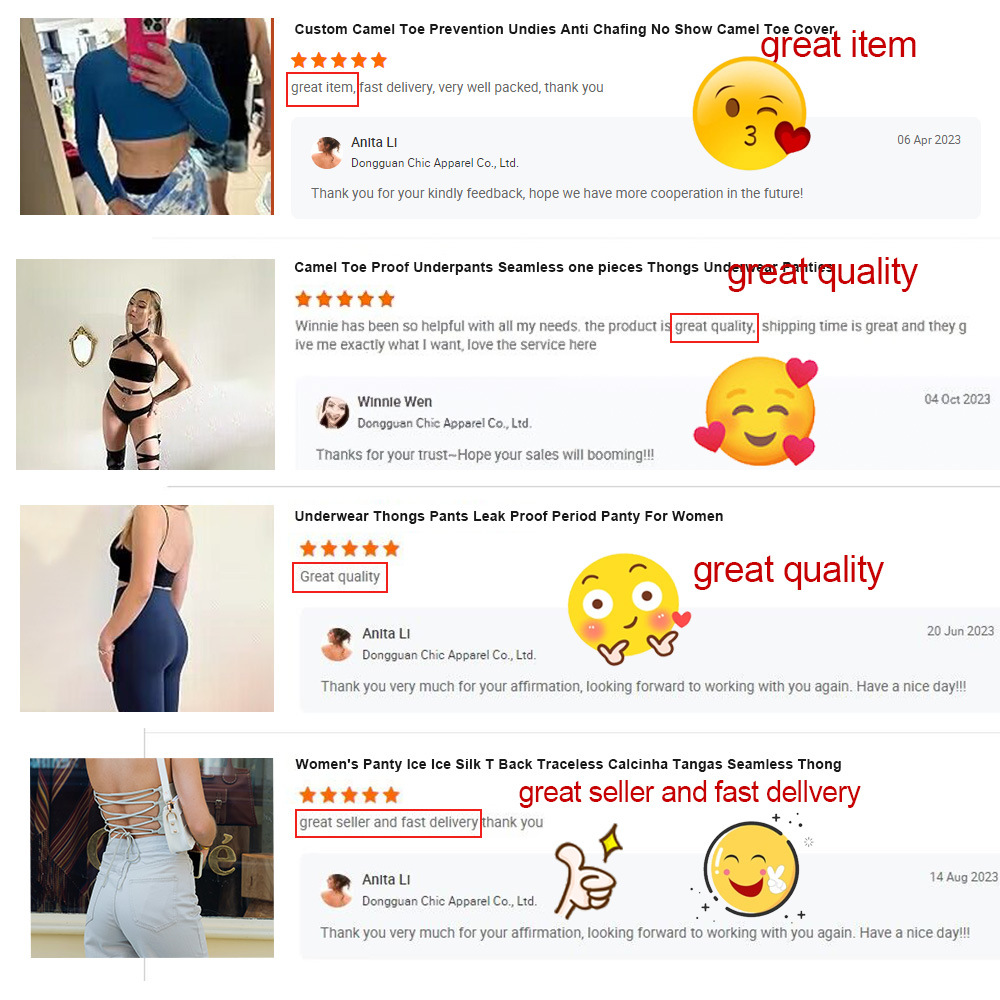View the navy leggings review photo

point(147,608)
